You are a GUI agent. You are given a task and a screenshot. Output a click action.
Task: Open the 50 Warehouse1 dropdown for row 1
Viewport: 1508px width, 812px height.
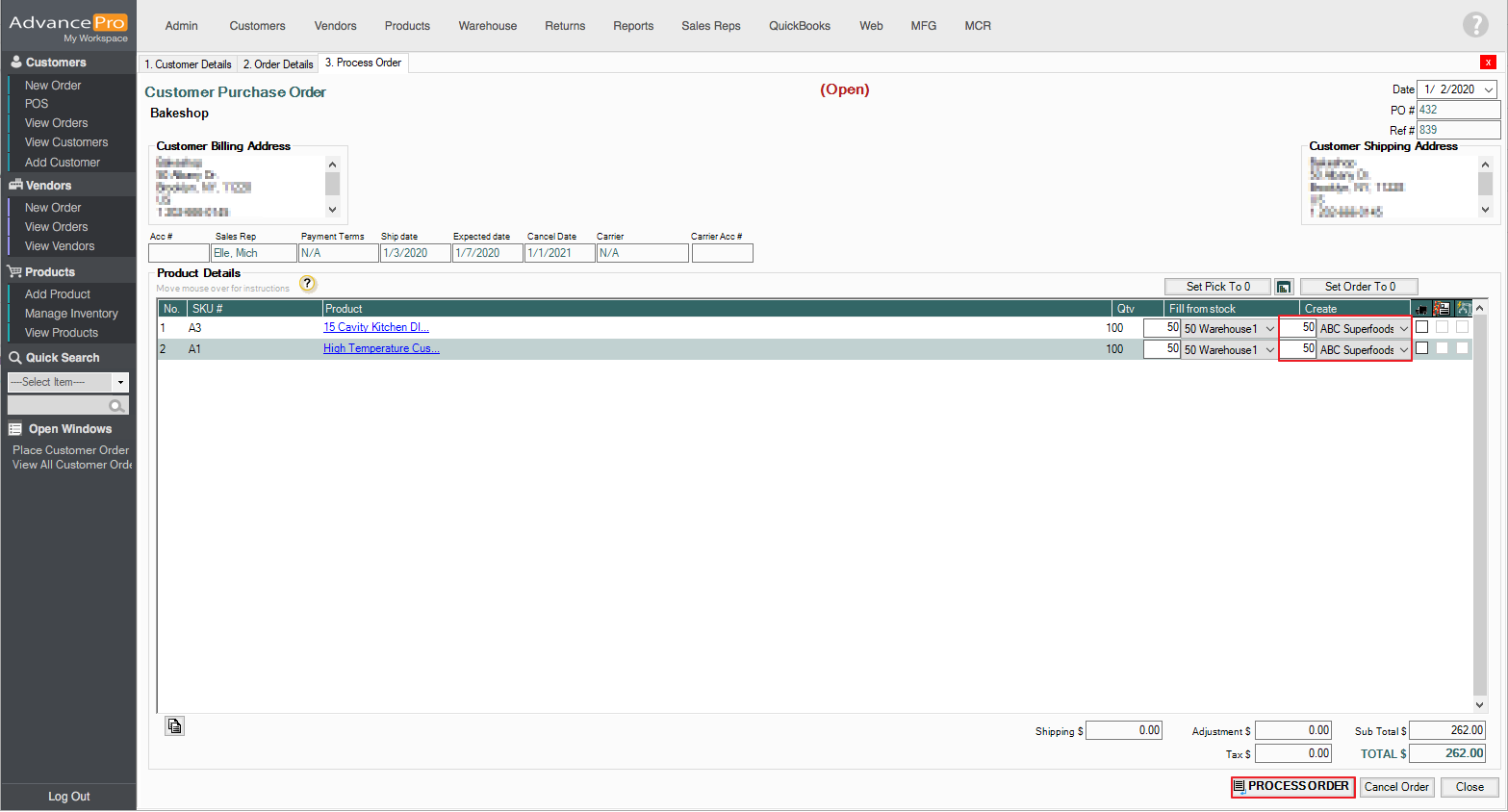coord(1269,329)
